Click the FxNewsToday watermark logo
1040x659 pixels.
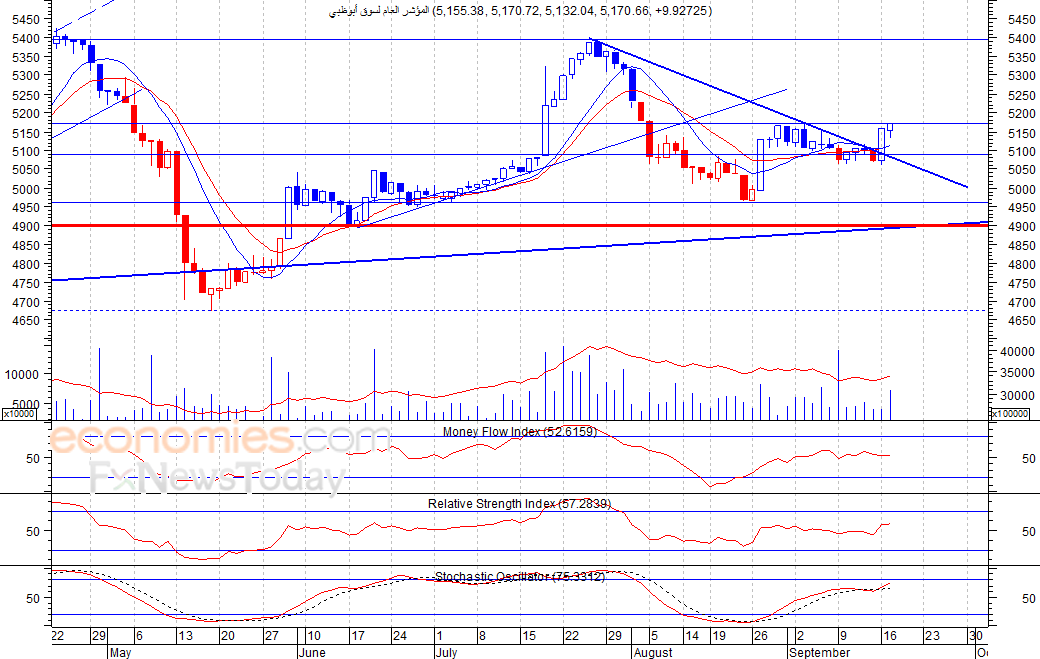(x=218, y=479)
